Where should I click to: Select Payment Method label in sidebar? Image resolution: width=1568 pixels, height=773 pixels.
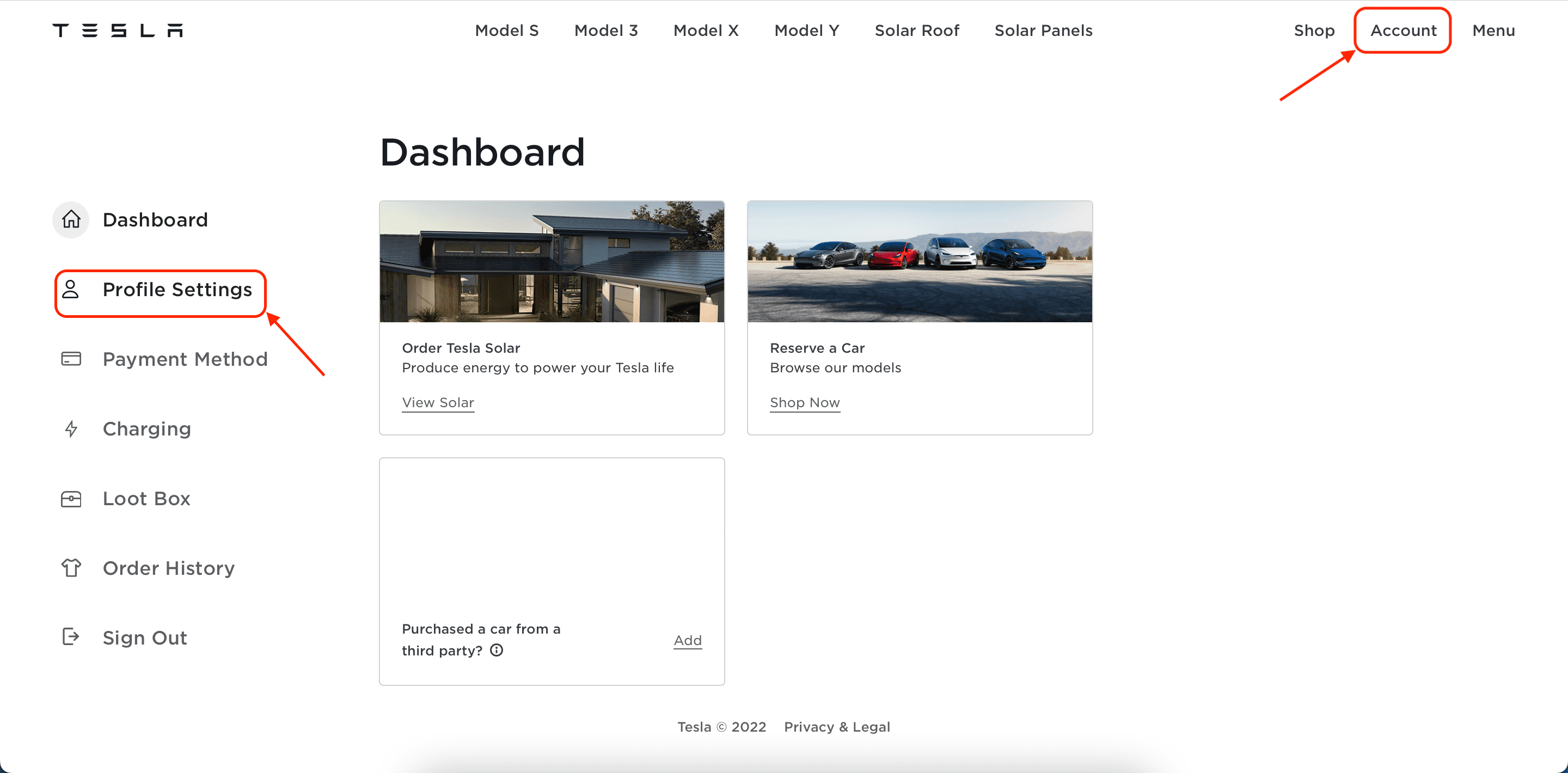185,359
